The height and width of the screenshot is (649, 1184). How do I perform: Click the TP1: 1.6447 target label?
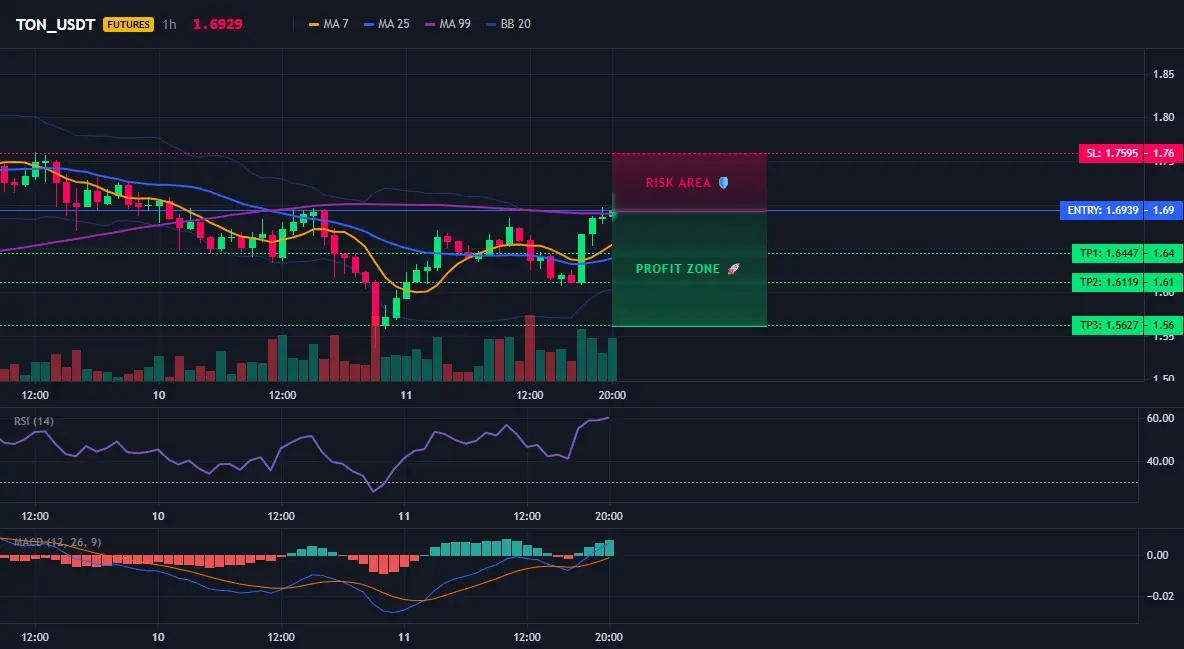tap(1108, 253)
